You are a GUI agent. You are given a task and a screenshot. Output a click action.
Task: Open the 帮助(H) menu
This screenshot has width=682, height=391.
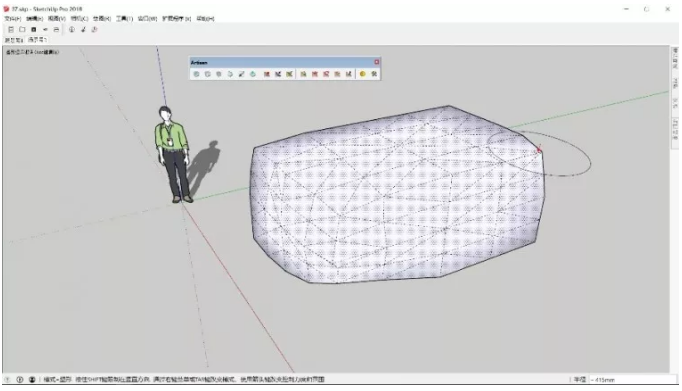[205, 19]
